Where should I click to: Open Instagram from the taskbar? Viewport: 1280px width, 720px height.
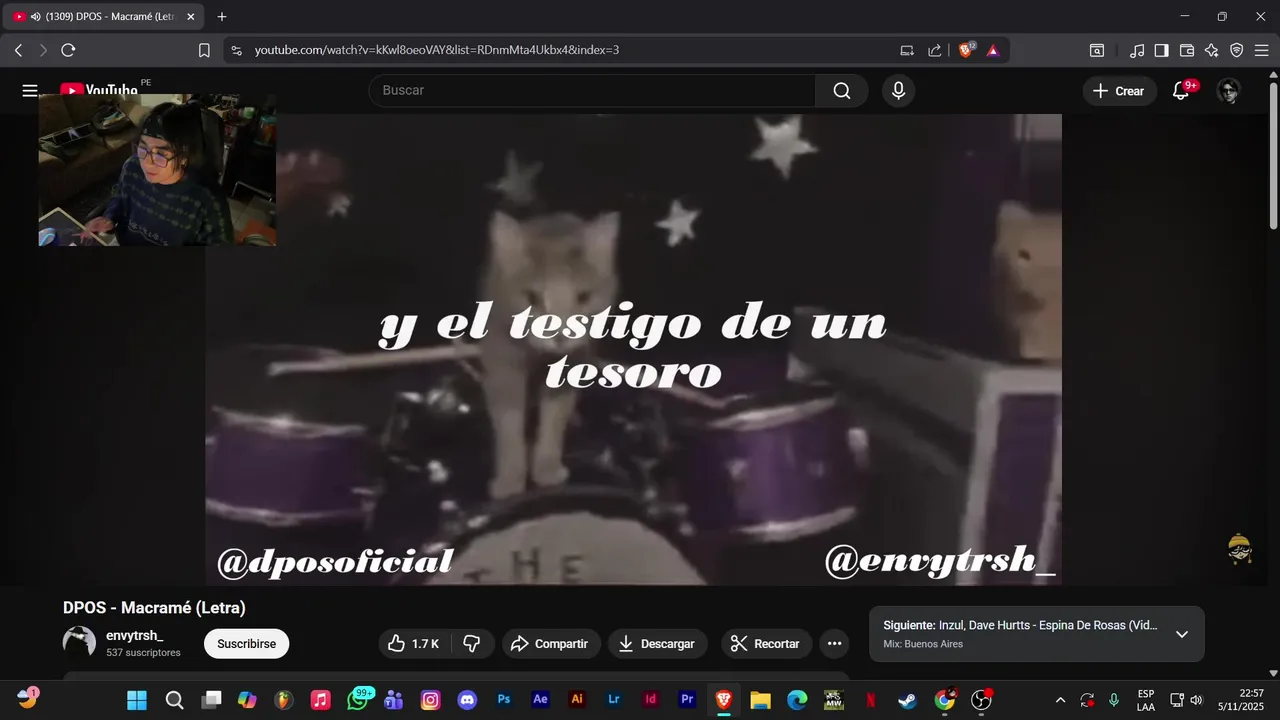pos(430,700)
